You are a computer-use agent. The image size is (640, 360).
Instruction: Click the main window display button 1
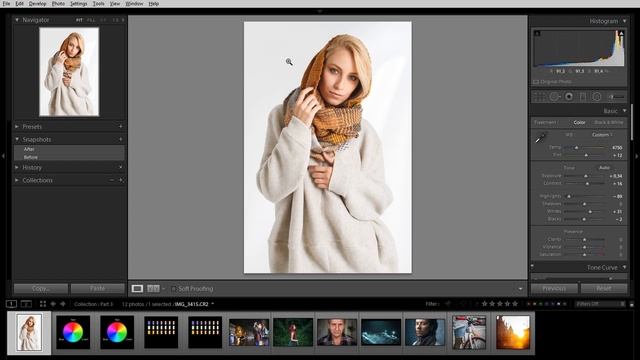(x=11, y=304)
